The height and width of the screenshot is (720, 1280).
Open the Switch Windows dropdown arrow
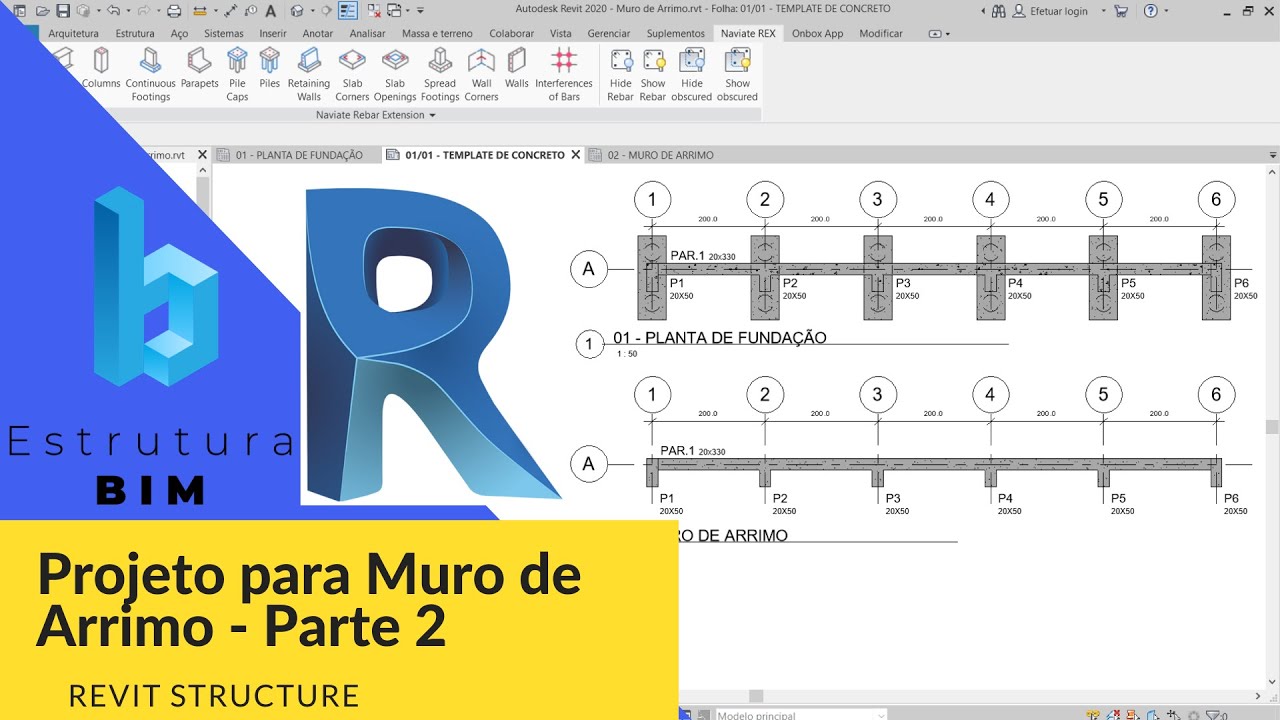tap(408, 11)
